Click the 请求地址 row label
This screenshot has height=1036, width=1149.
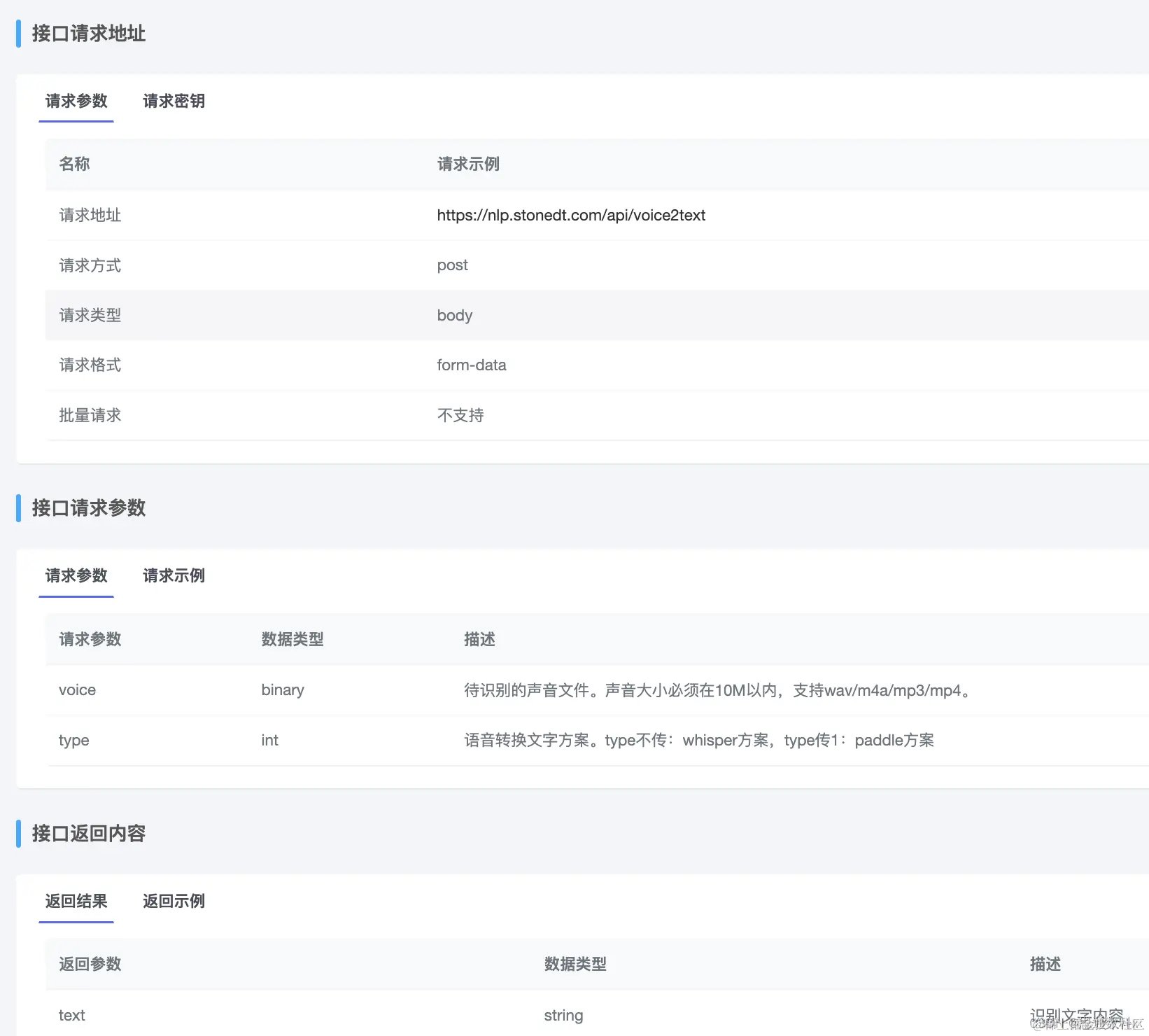pos(90,215)
